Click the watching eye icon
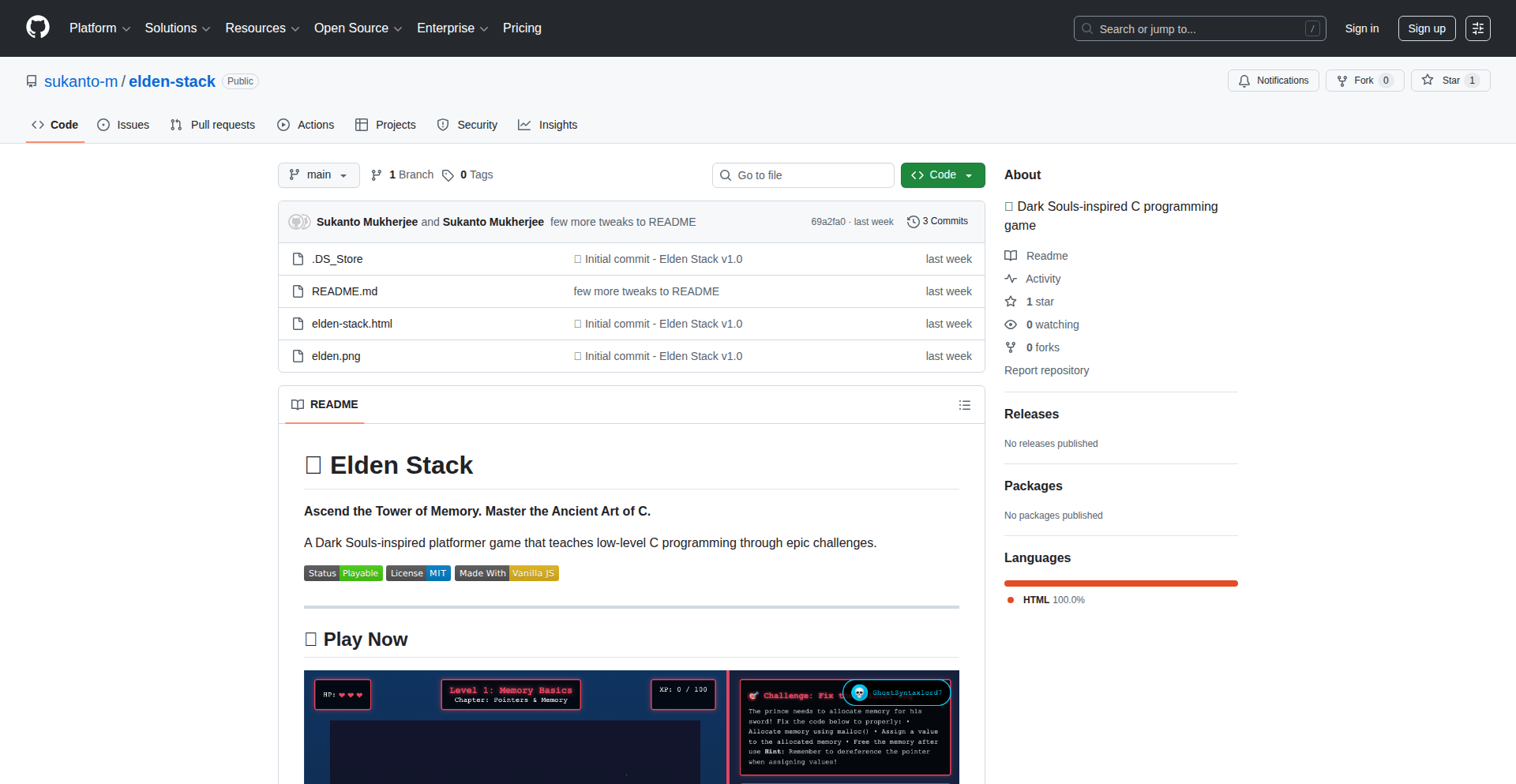 pos(1011,324)
